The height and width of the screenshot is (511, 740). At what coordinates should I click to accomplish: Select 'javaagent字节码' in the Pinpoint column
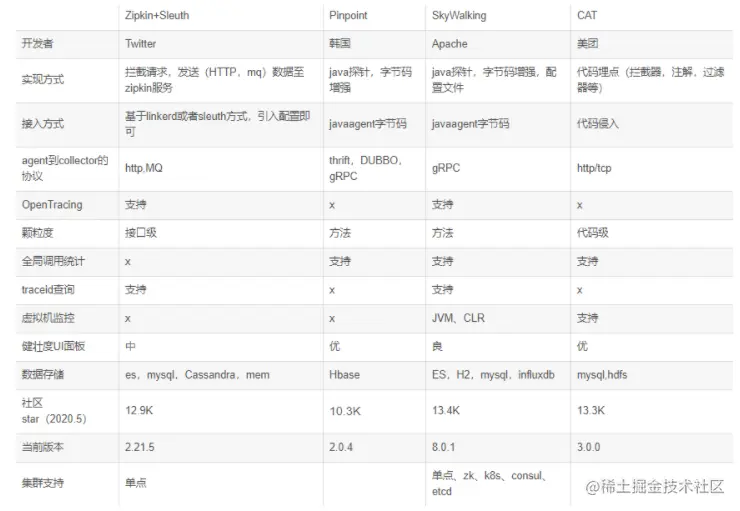(x=368, y=124)
